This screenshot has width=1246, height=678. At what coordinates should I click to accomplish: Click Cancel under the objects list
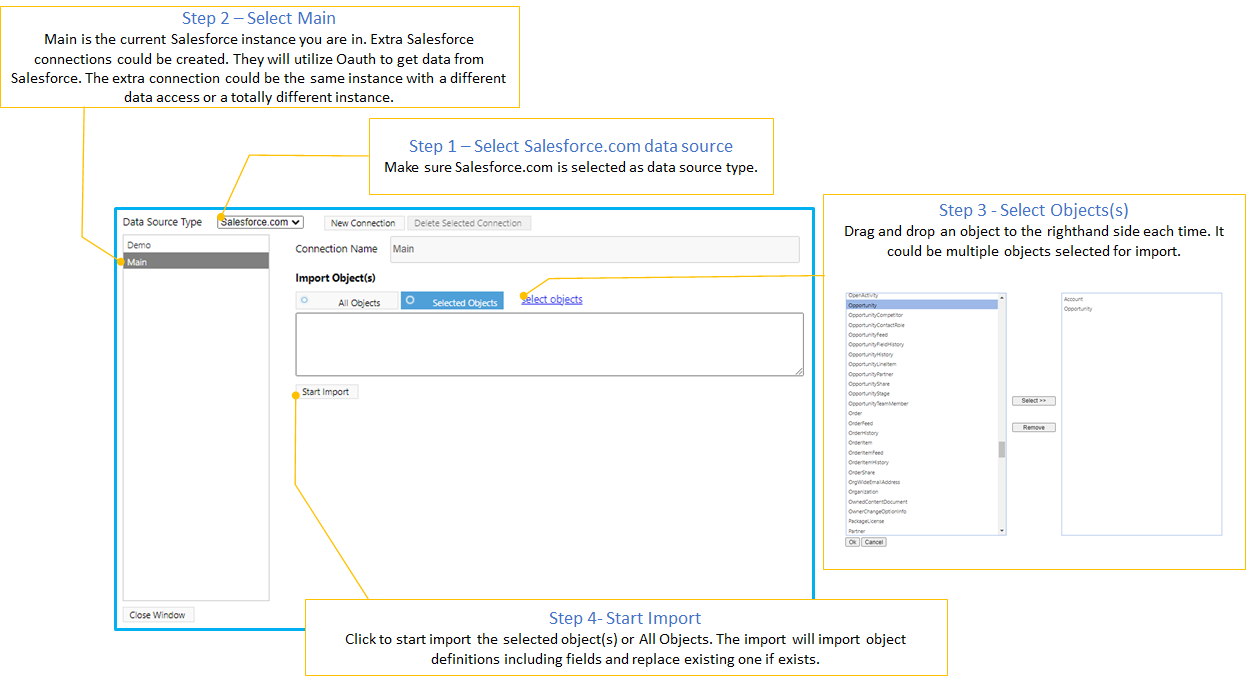pos(874,542)
